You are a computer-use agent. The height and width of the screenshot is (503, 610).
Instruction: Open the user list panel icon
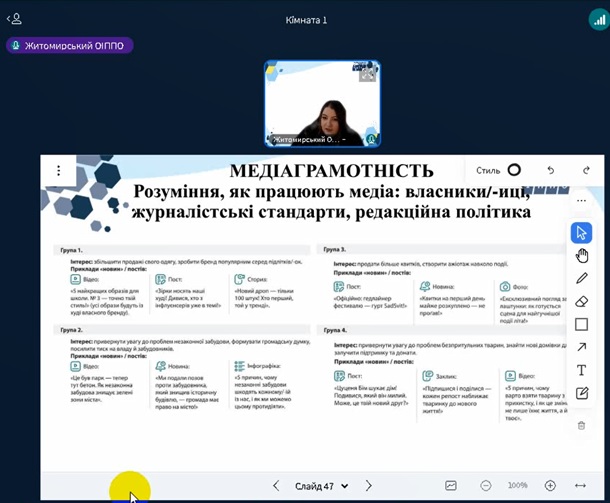(x=14, y=18)
